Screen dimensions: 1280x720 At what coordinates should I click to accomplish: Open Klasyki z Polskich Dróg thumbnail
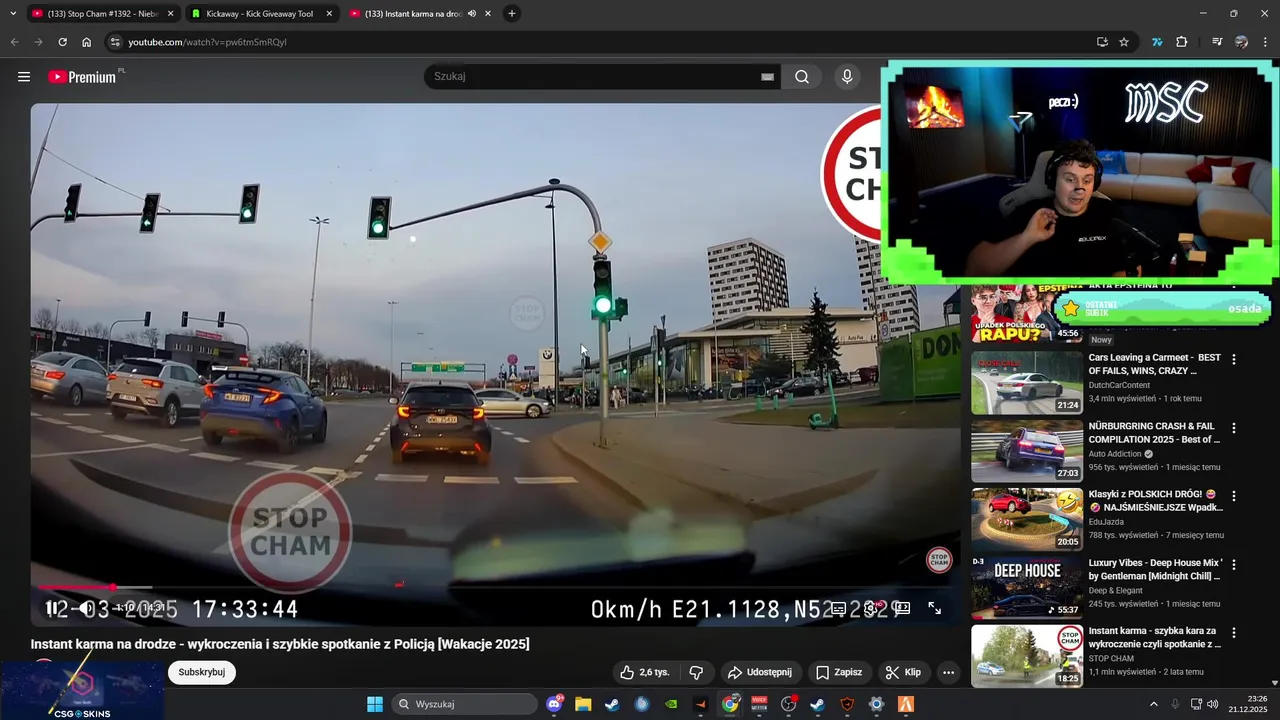1027,519
